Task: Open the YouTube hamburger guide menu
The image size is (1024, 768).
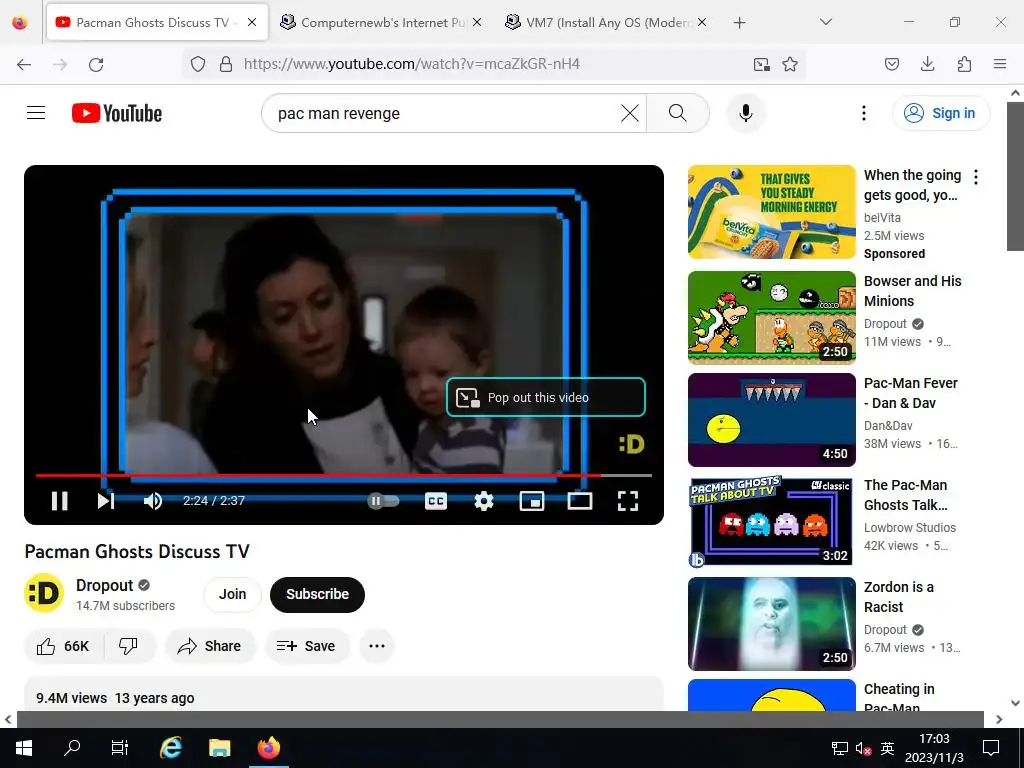Action: [x=36, y=113]
